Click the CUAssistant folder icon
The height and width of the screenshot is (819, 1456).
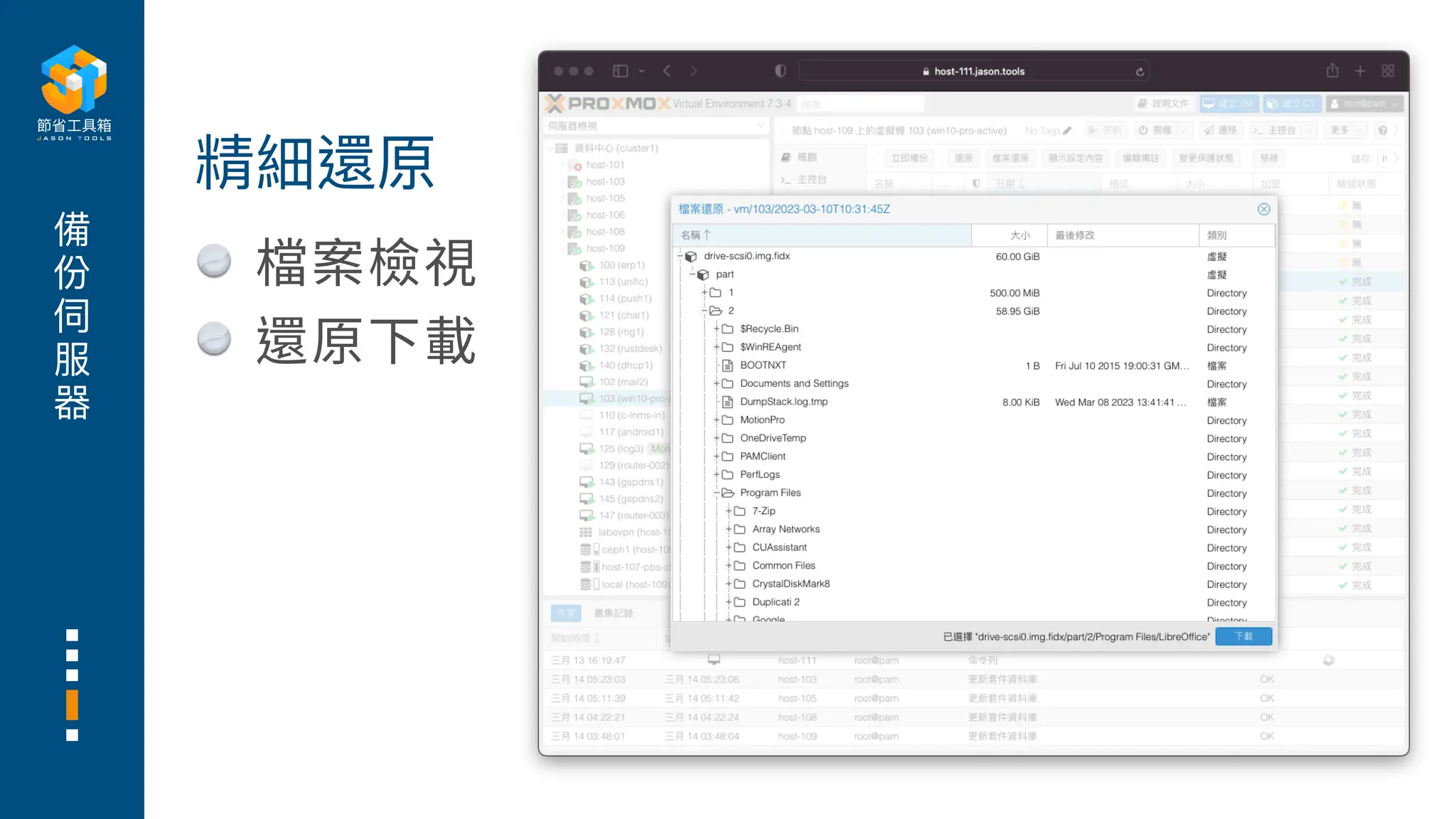[x=739, y=547]
